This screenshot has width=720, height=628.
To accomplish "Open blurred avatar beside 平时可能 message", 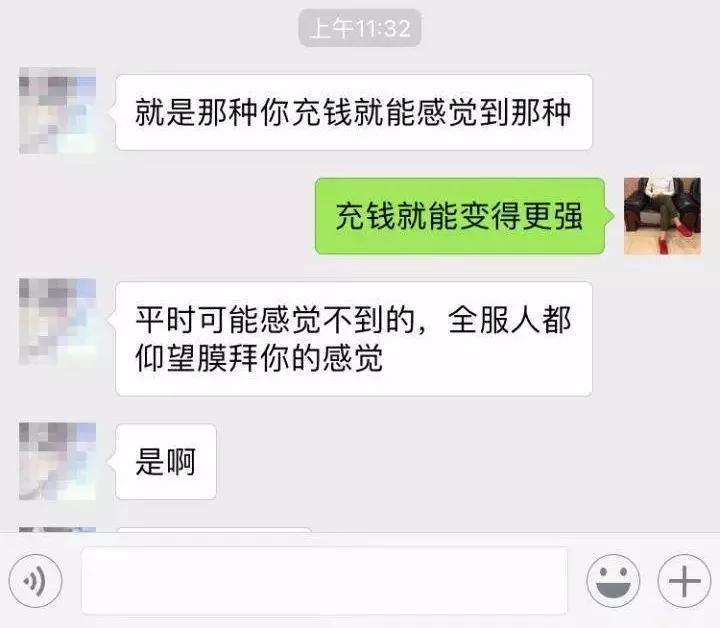I will tap(57, 321).
